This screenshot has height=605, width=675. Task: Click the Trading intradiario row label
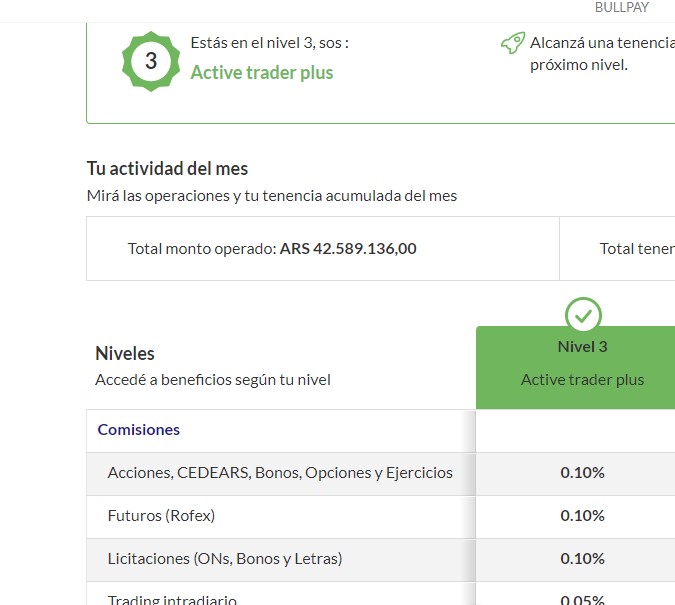click(172, 600)
